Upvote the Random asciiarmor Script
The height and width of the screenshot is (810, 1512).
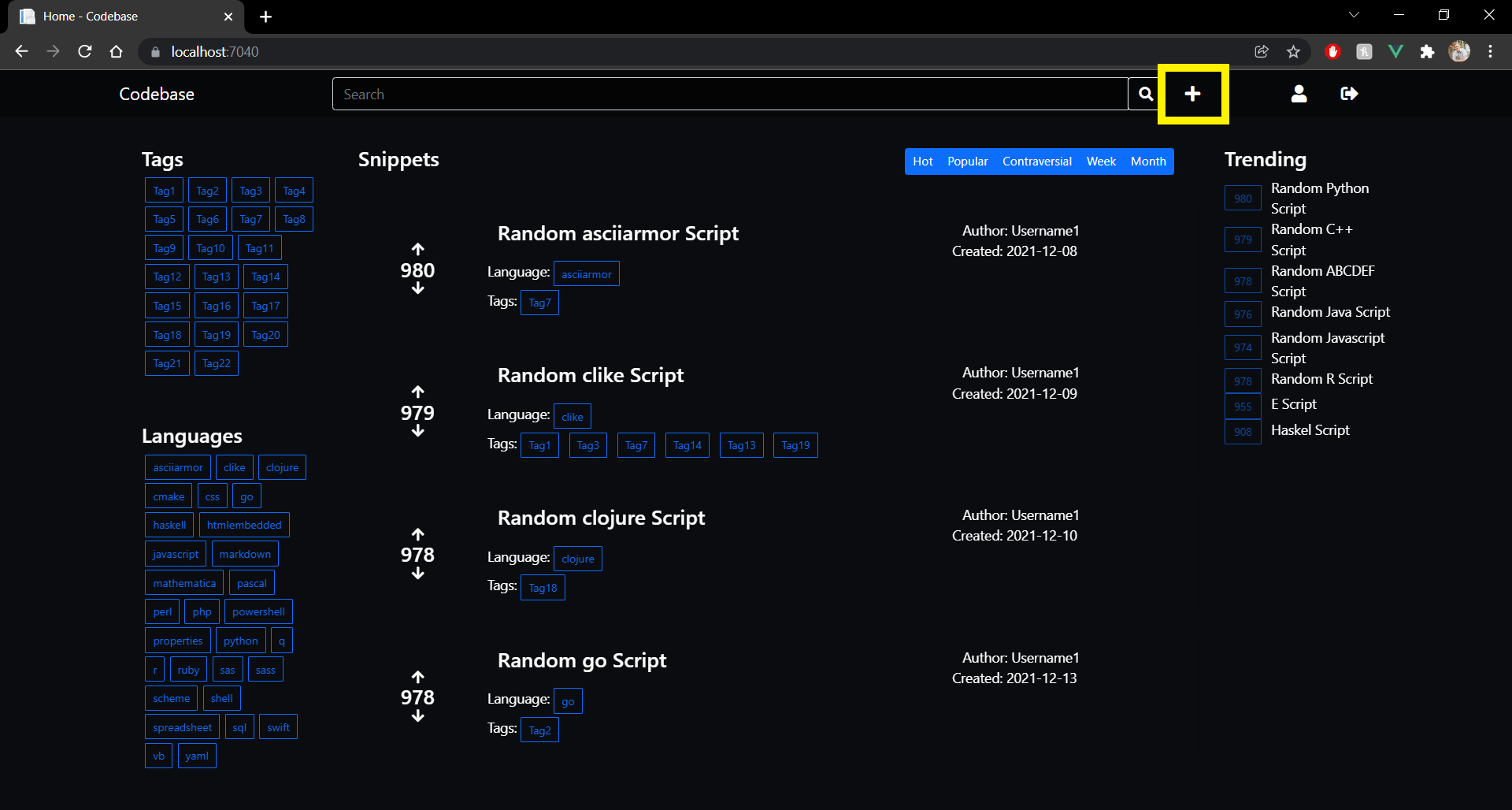pos(417,250)
